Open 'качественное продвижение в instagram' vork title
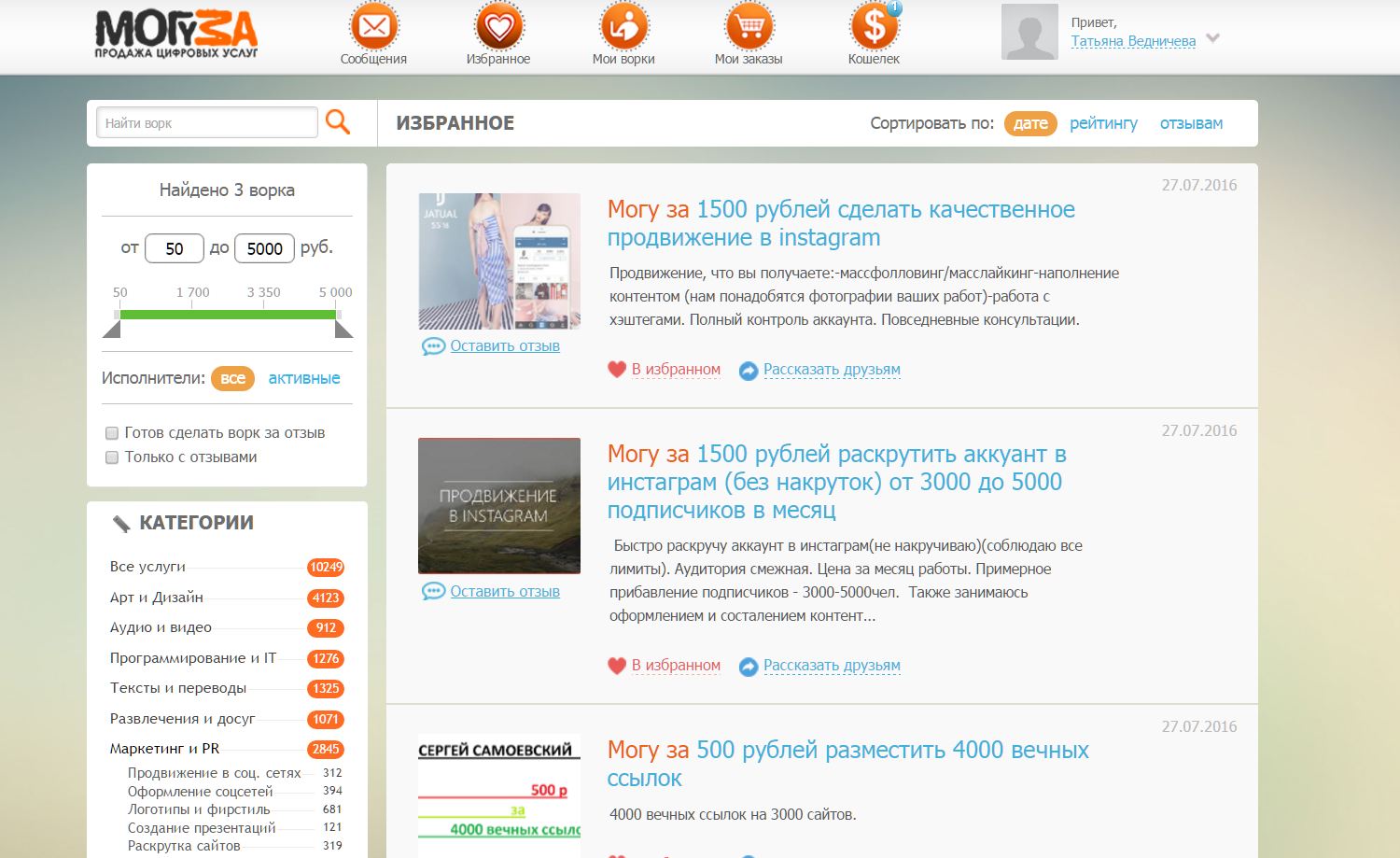 pos(841,223)
